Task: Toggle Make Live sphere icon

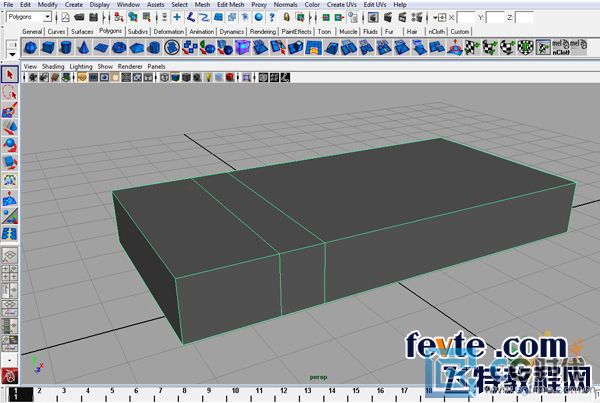Action: (x=259, y=17)
